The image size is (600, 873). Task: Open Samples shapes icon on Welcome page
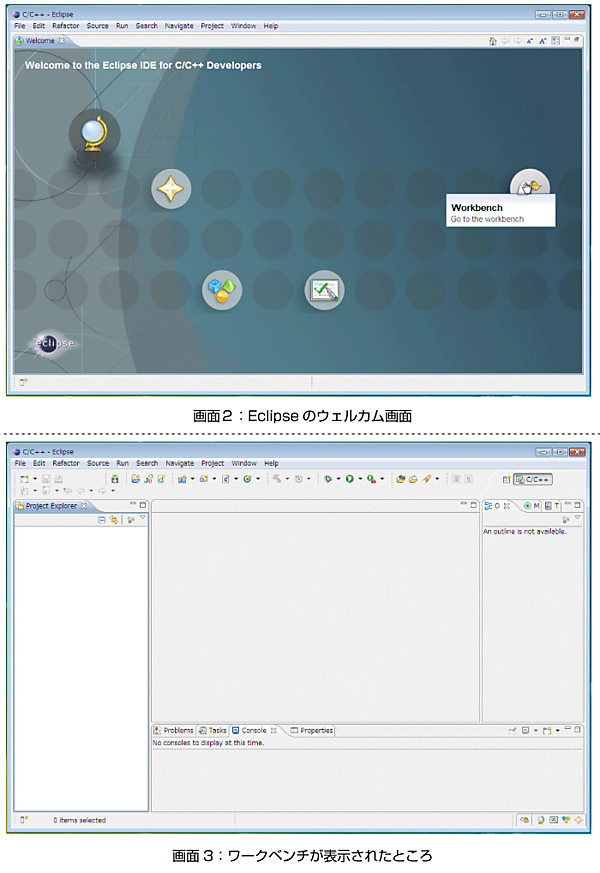222,290
